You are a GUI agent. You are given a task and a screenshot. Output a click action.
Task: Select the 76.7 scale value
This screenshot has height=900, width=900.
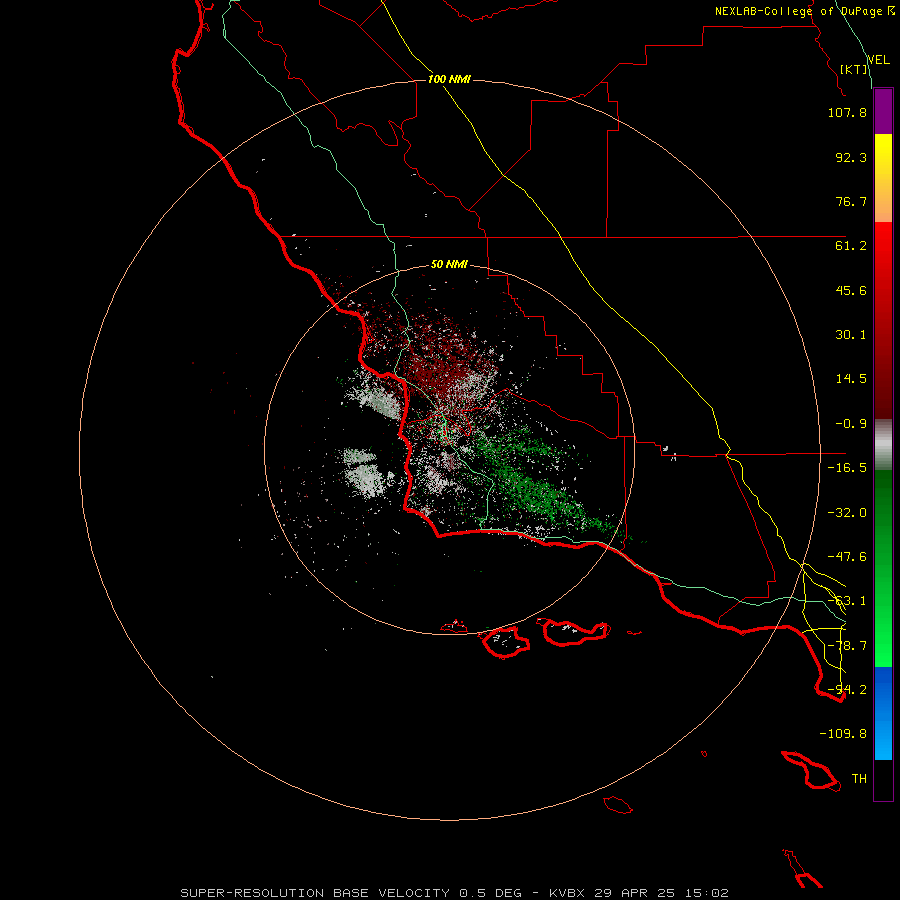[851, 201]
